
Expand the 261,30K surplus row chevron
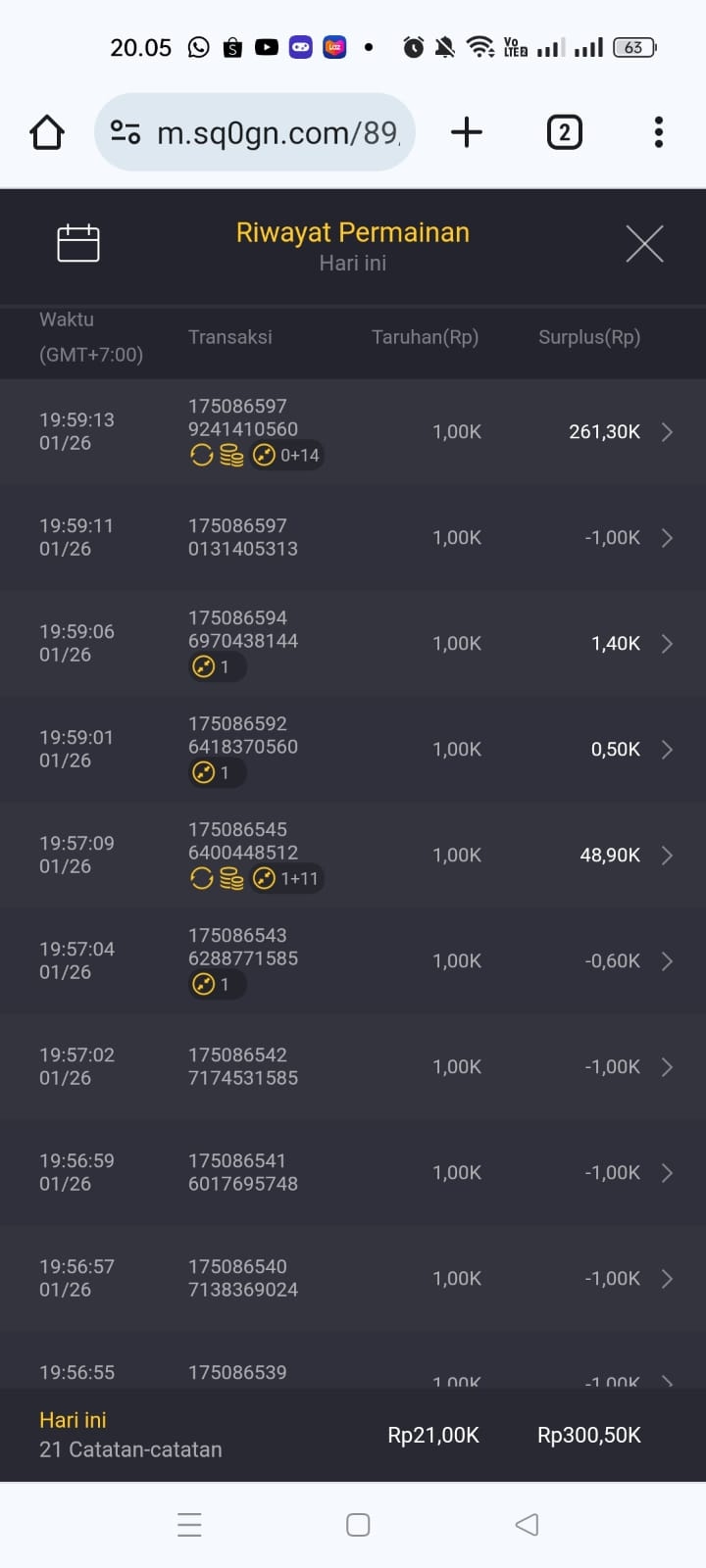click(667, 432)
